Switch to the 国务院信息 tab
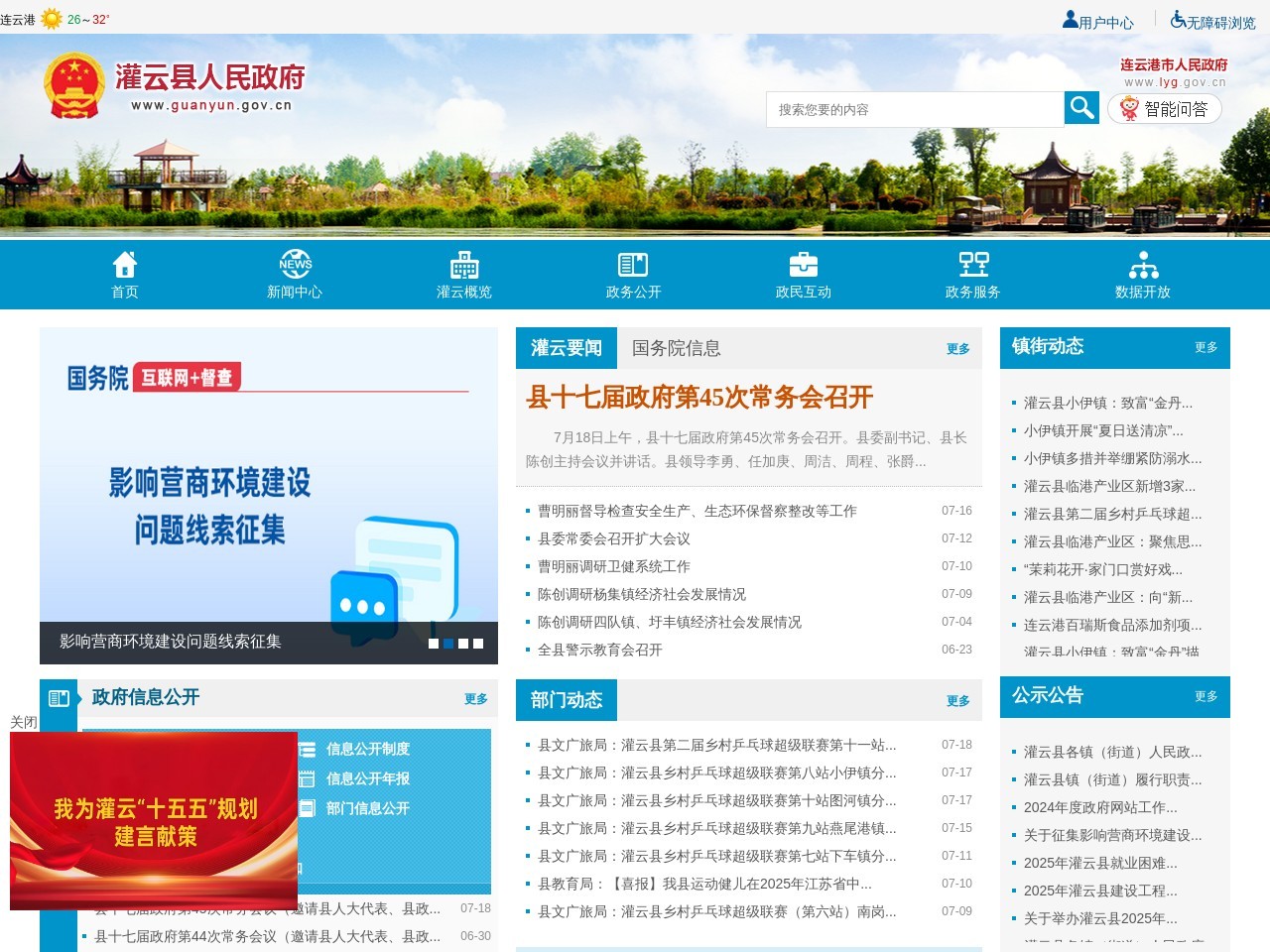Image resolution: width=1270 pixels, height=952 pixels. 676,348
